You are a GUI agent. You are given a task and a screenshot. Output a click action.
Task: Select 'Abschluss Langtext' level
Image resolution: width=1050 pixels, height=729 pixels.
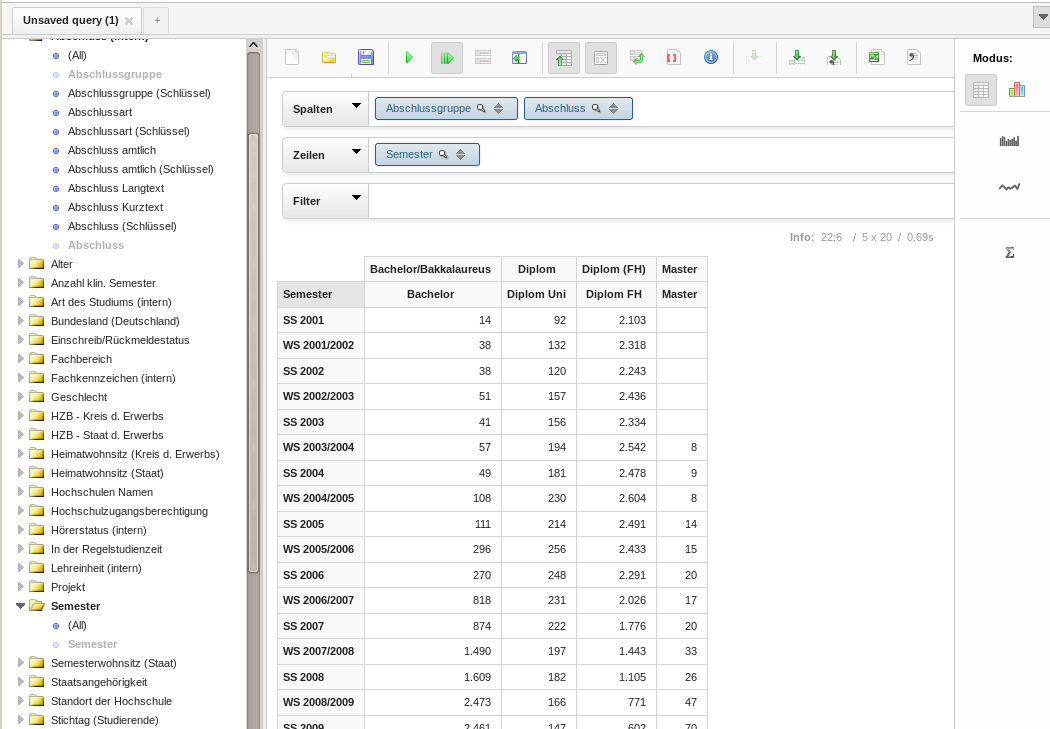[116, 188]
